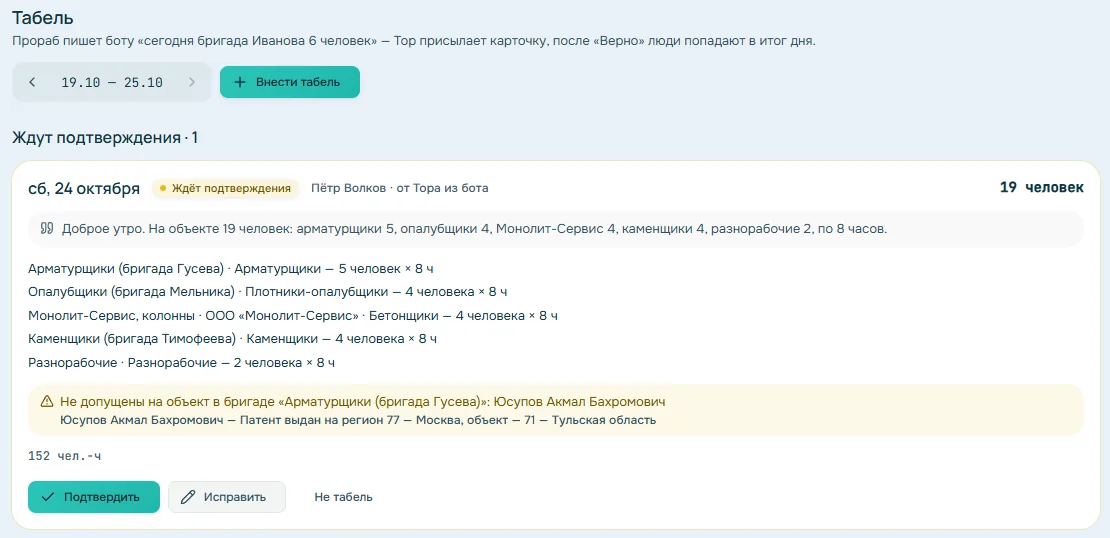Click «Пётр Волков · от Тора из бота»

(400, 188)
